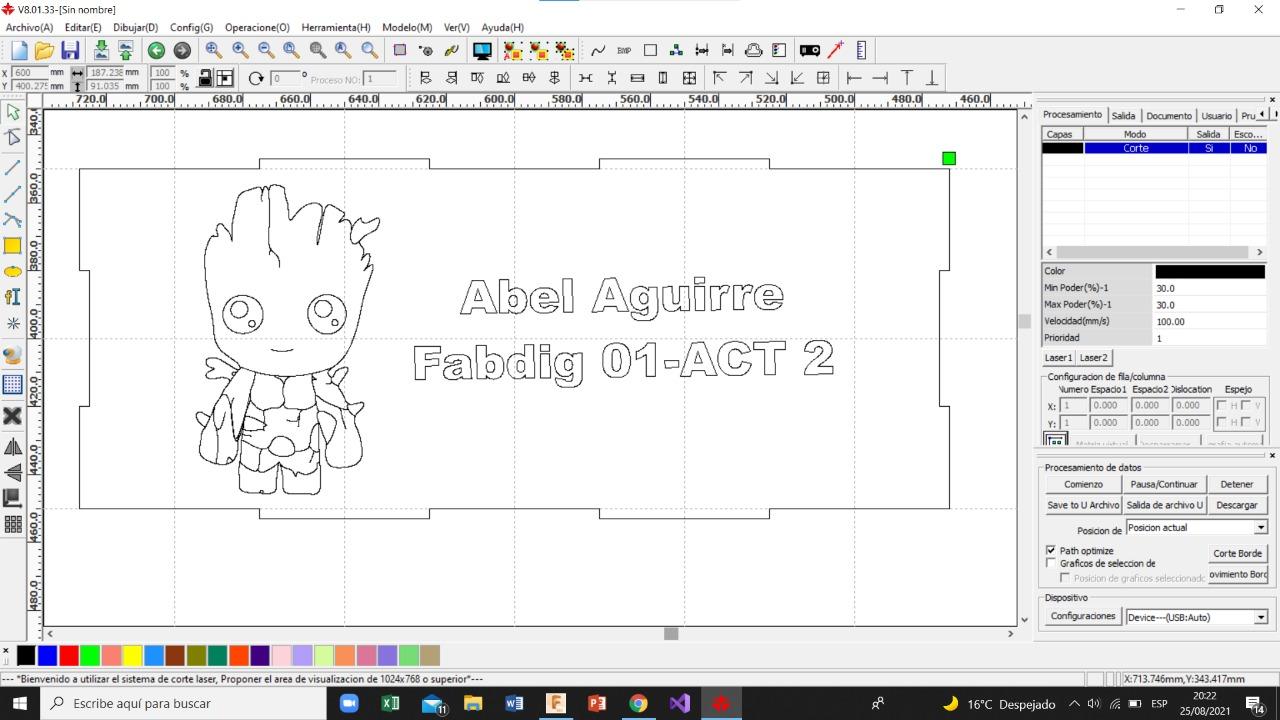This screenshot has width=1280, height=720.
Task: Select the rectangle drawing tool
Action: click(x=13, y=245)
